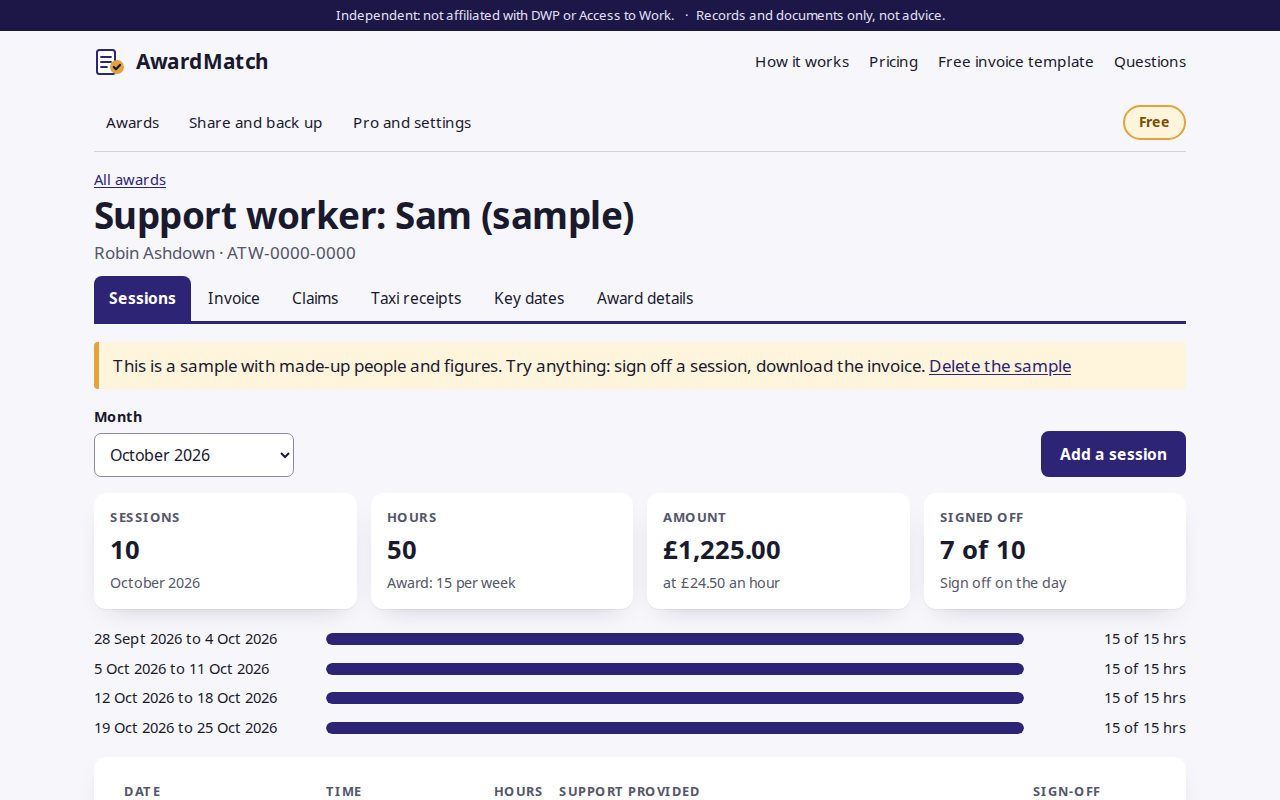Switch to the Invoice tab
Viewport: 1280px width, 800px height.
point(234,298)
